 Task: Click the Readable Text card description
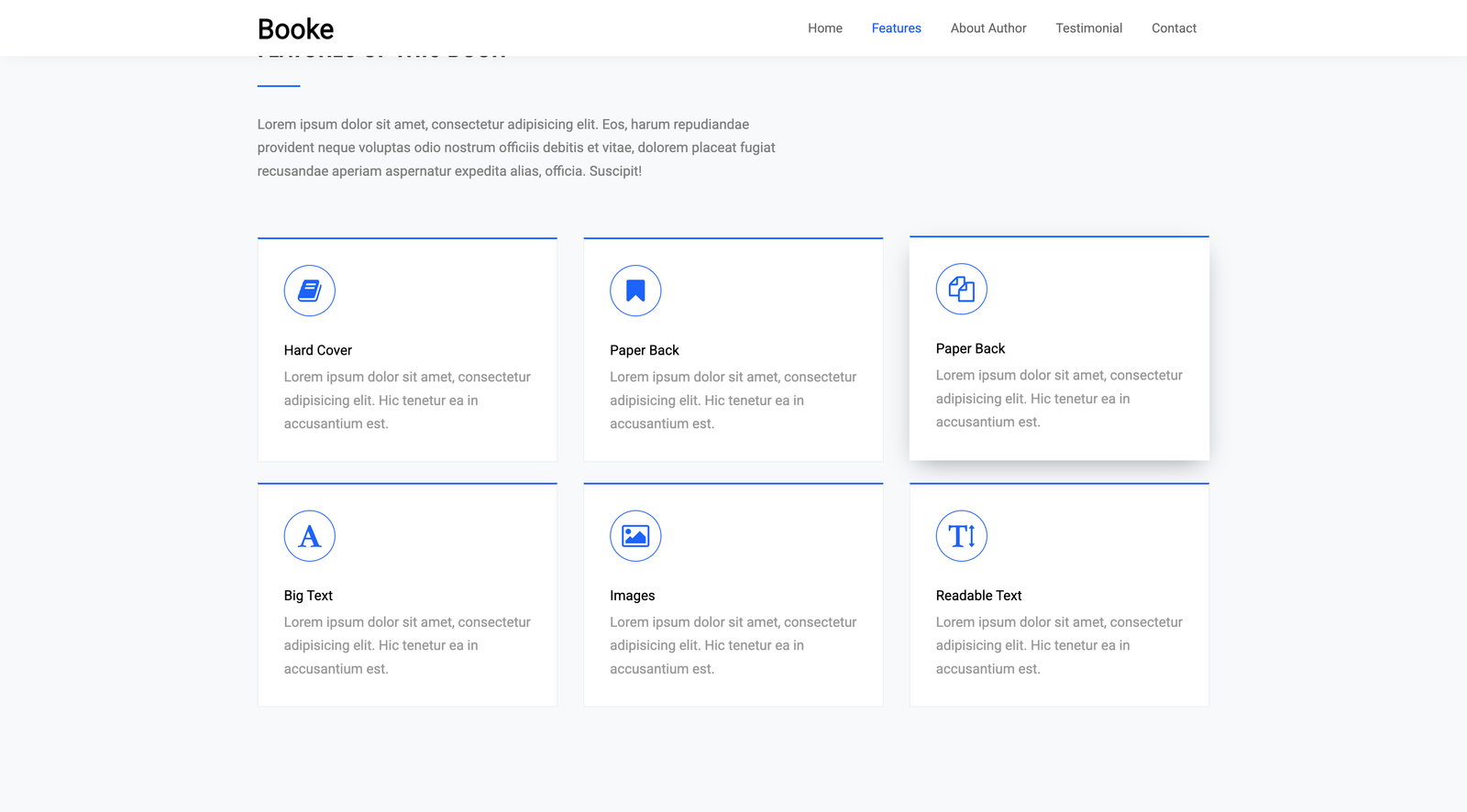pyautogui.click(x=1059, y=645)
